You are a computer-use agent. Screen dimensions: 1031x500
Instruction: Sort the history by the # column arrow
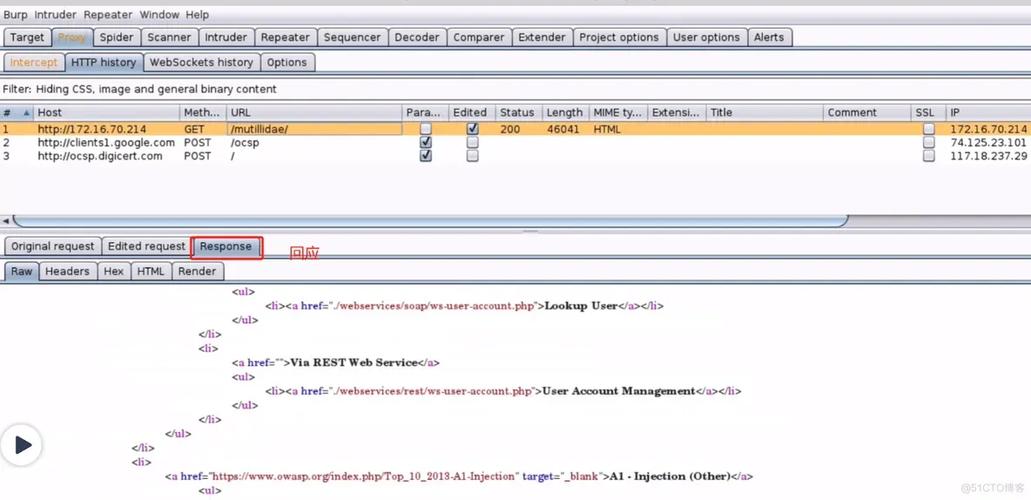[26, 113]
